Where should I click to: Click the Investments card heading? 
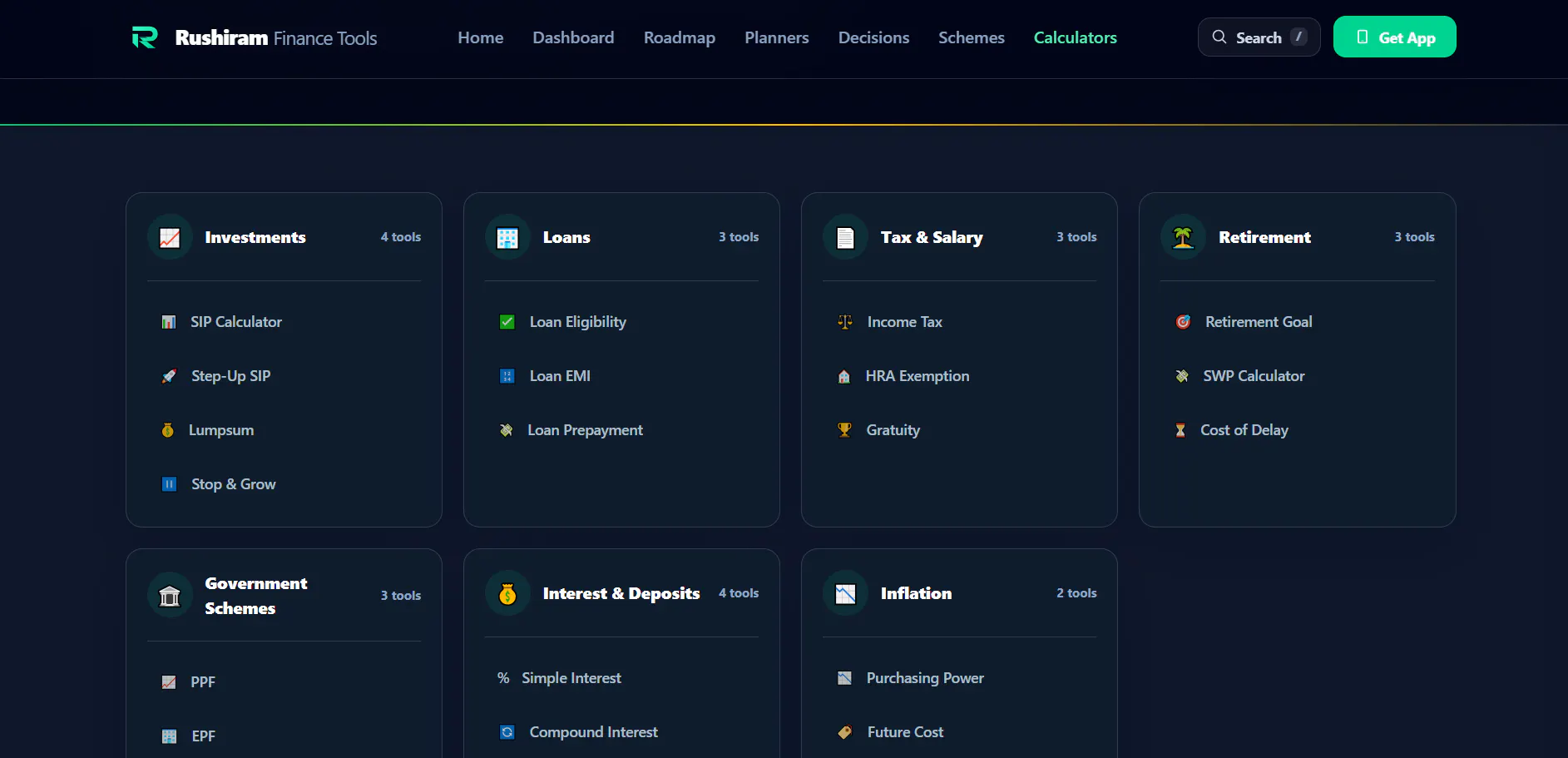click(x=255, y=238)
